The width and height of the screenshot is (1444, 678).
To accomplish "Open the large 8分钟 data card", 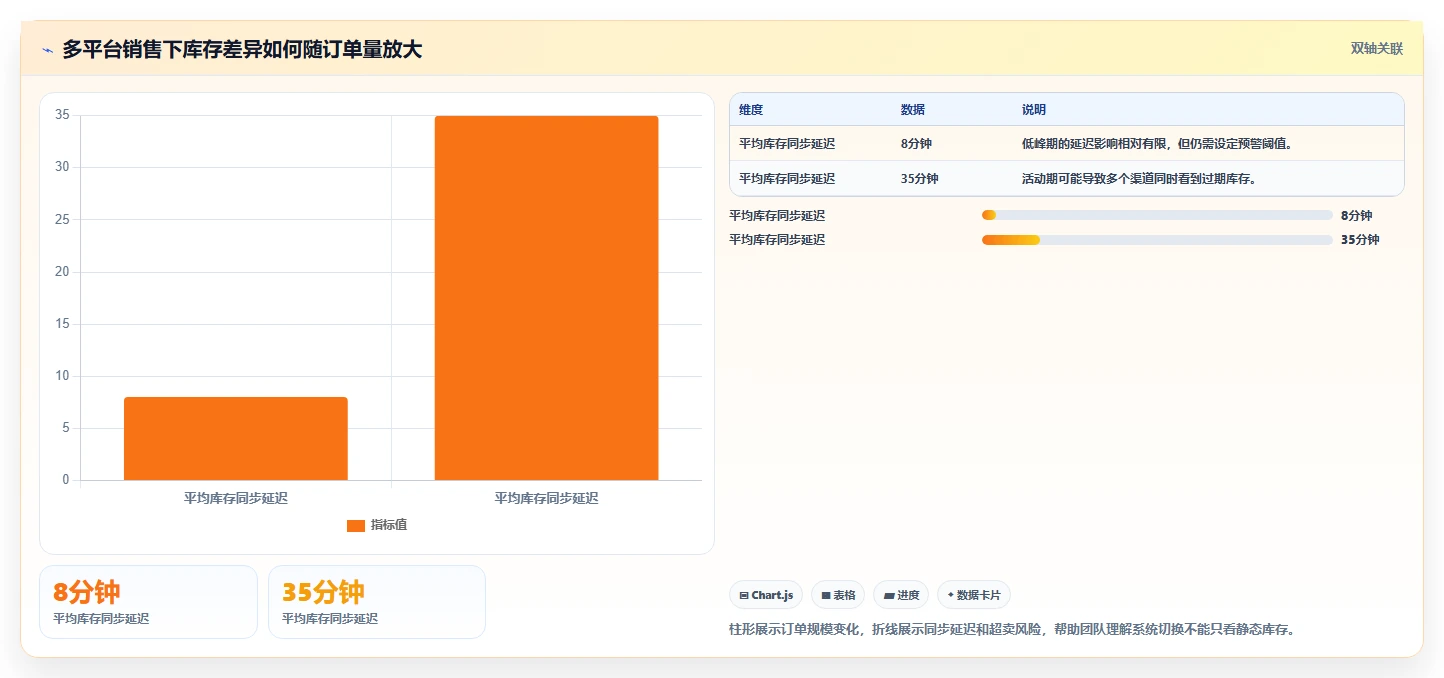I will [x=148, y=602].
